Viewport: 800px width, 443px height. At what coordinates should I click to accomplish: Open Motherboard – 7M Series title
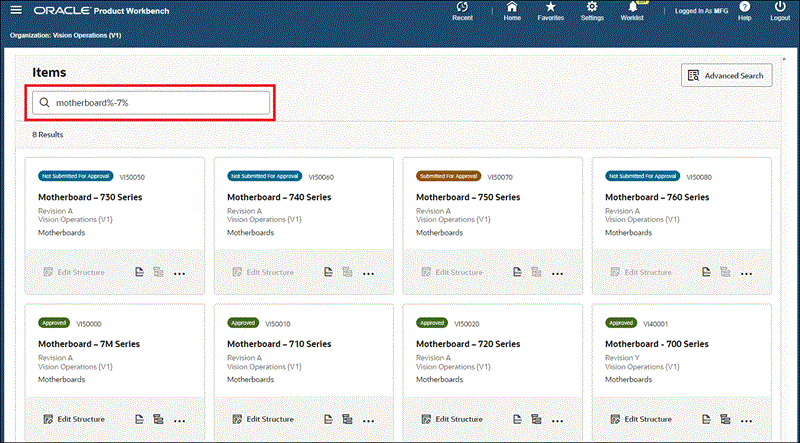tap(89, 344)
